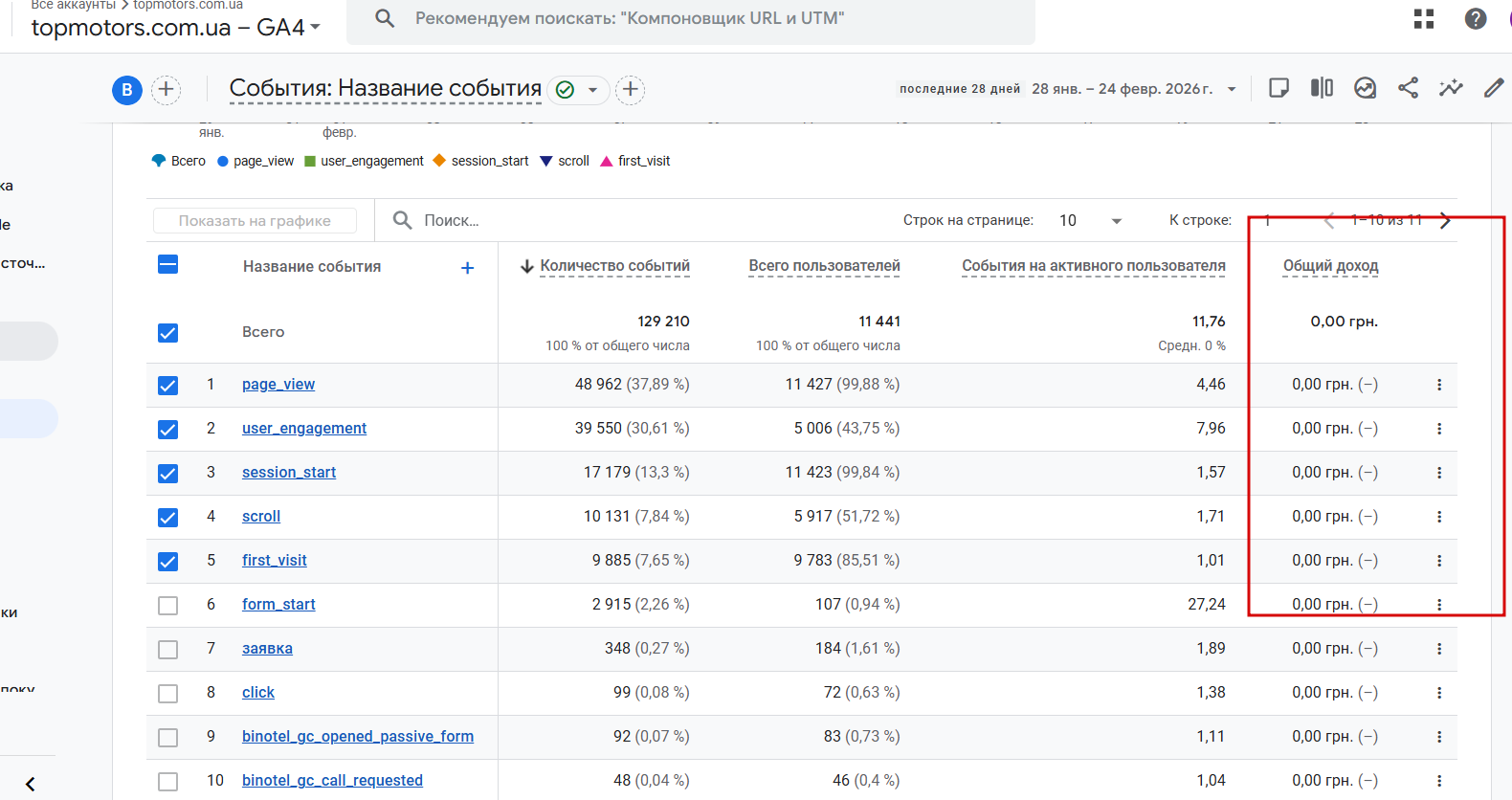Expand the date range dropdown arrow
Viewport: 1512px width, 800px height.
tap(1232, 90)
